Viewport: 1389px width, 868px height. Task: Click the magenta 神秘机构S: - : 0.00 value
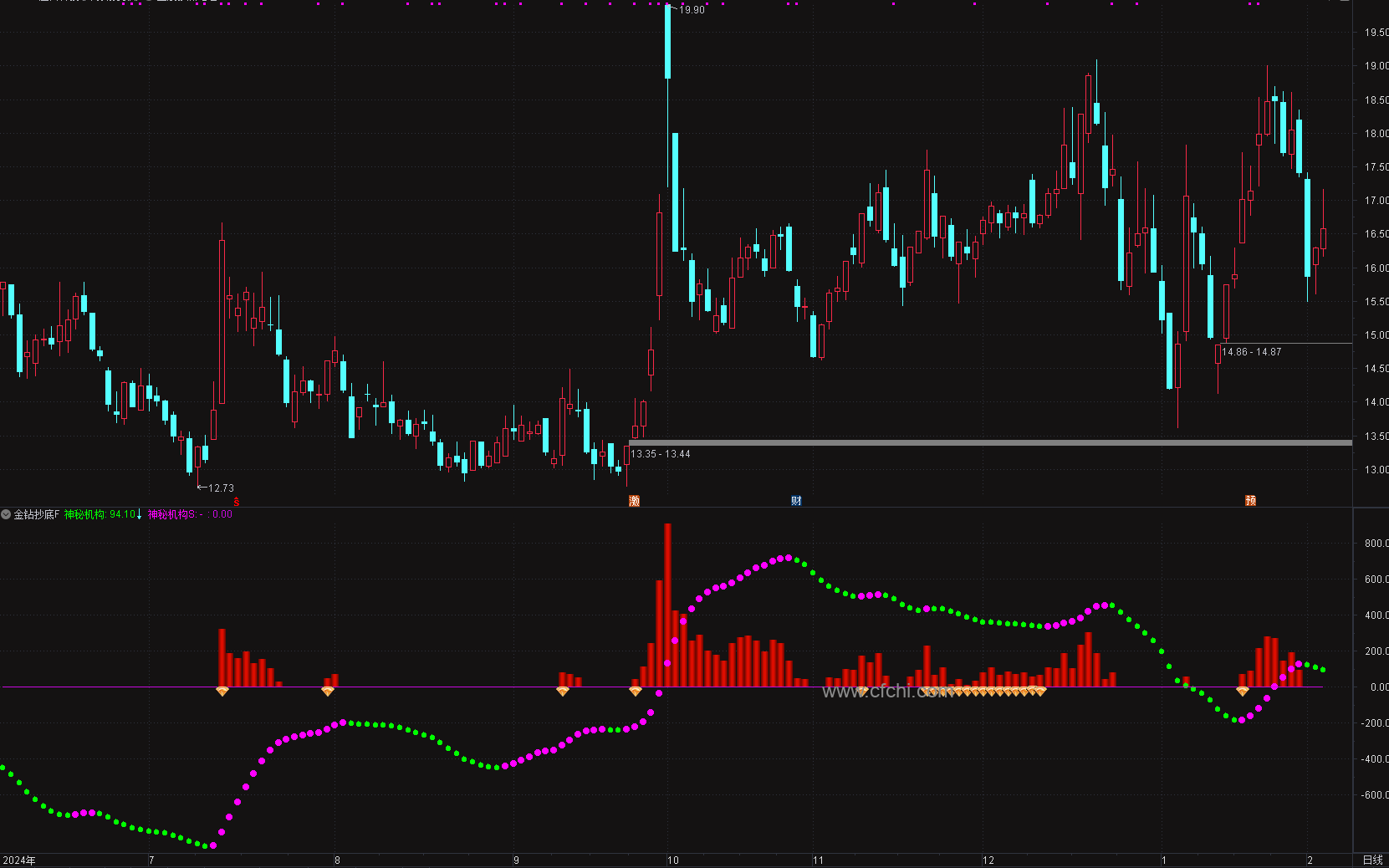coord(191,514)
